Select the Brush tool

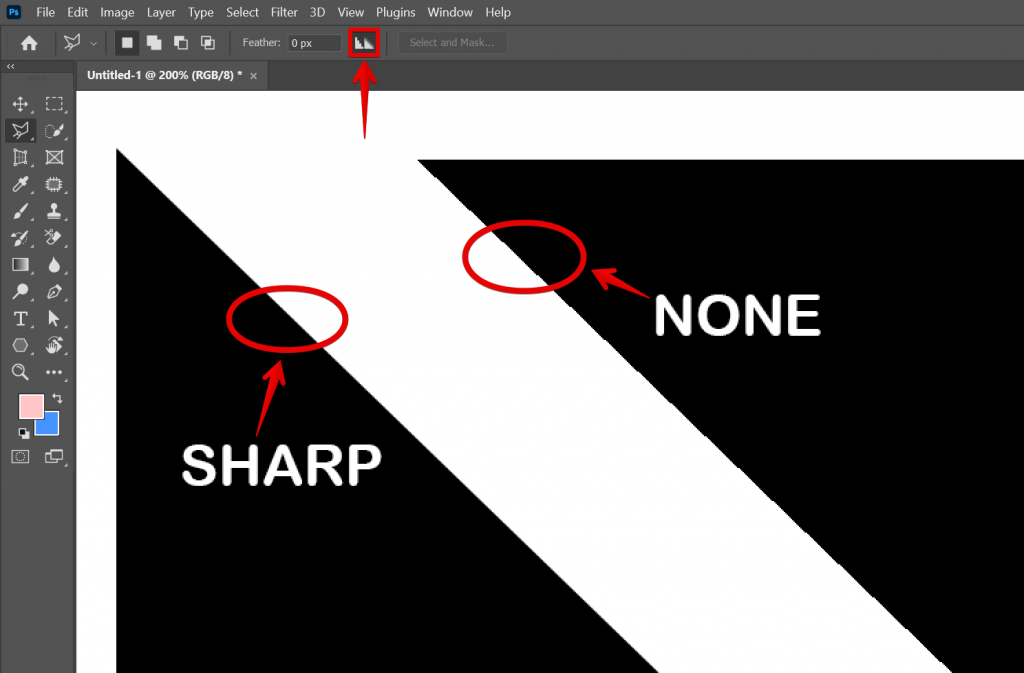click(x=20, y=211)
